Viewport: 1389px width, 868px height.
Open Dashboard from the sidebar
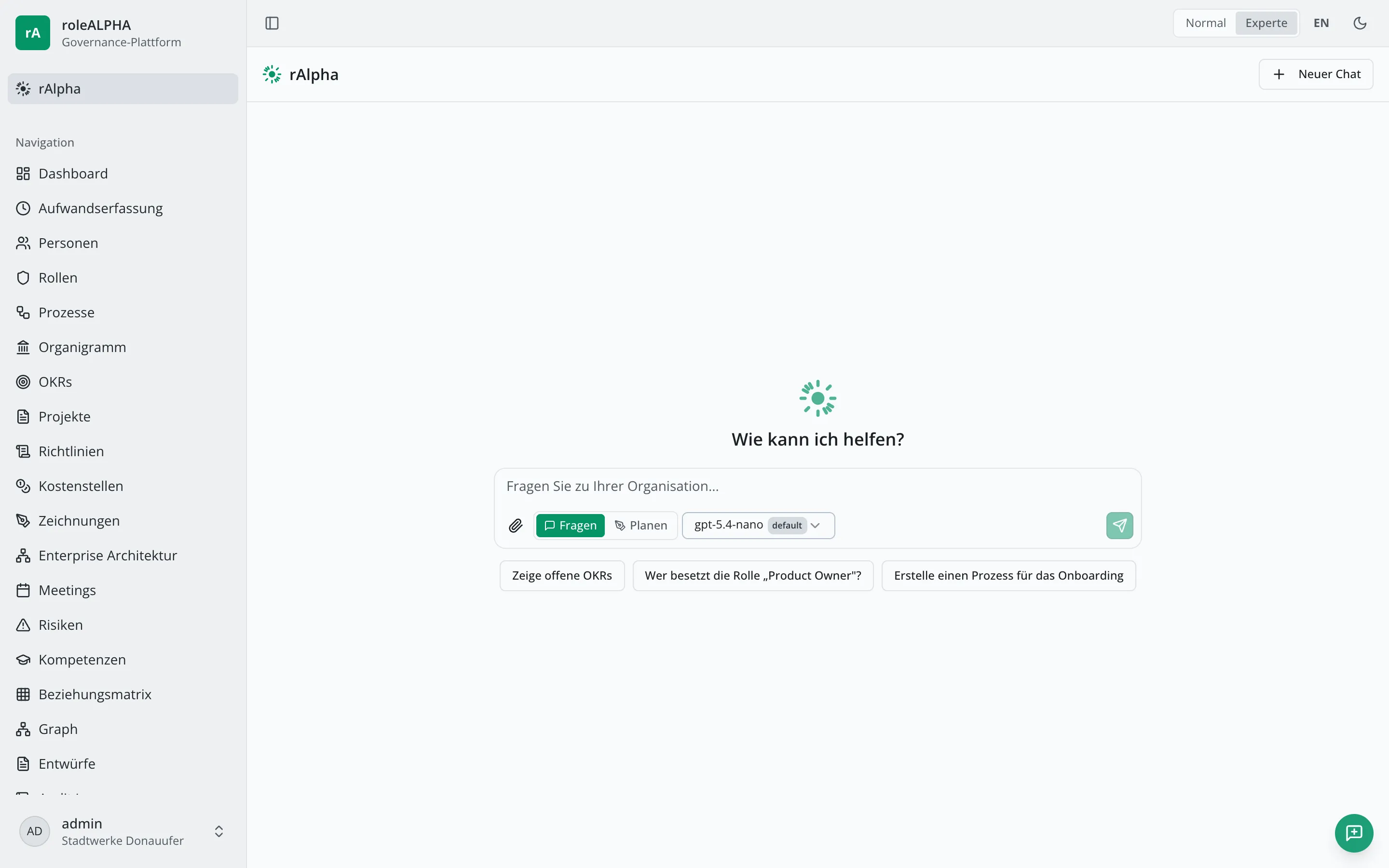(123, 174)
